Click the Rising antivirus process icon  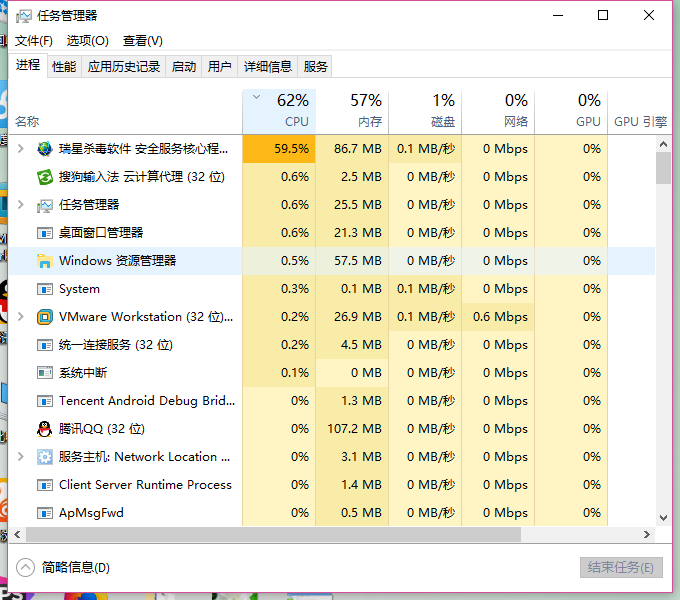(45, 149)
